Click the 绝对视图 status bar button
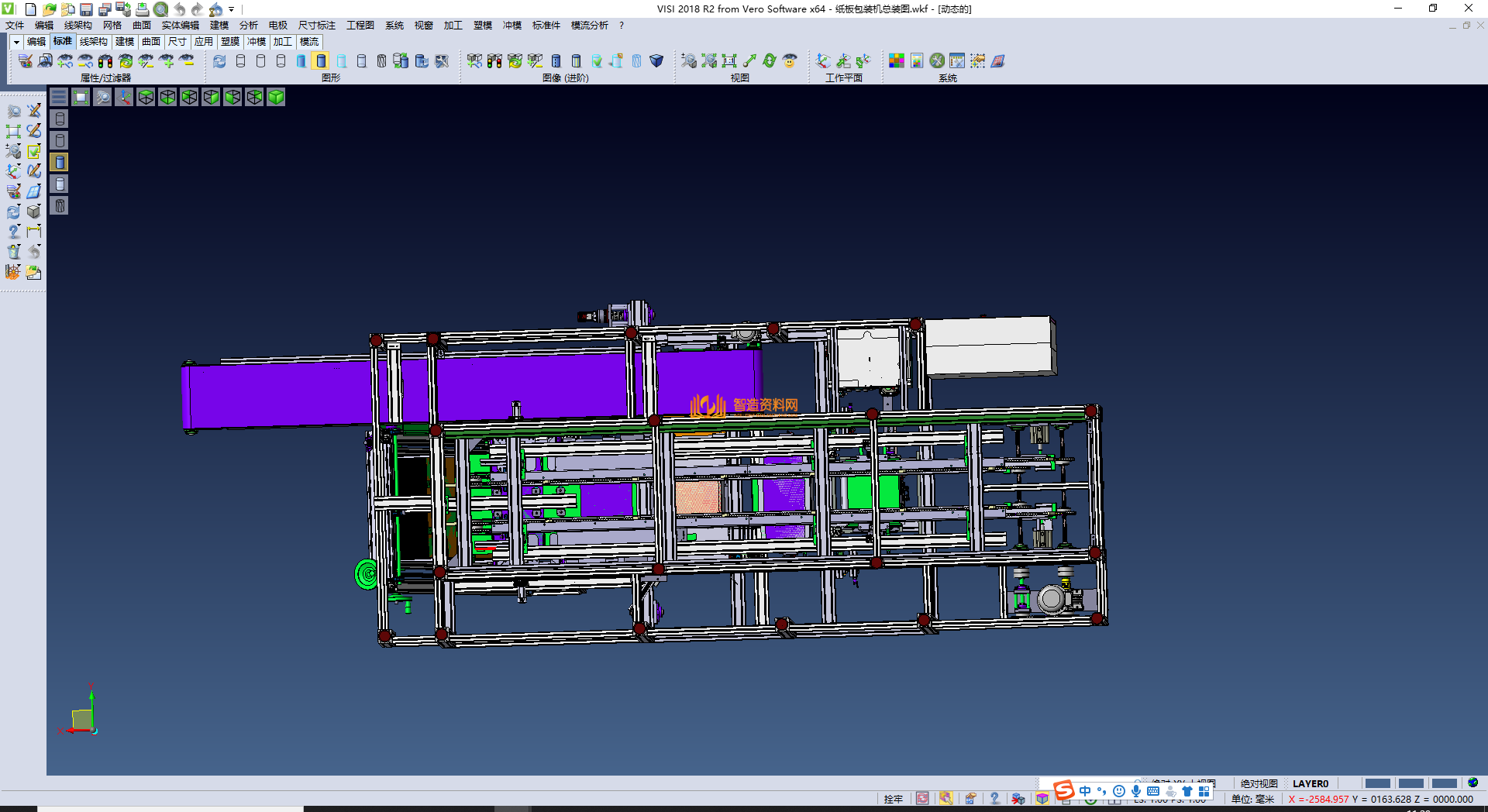The height and width of the screenshot is (812, 1488). pyautogui.click(x=1259, y=783)
